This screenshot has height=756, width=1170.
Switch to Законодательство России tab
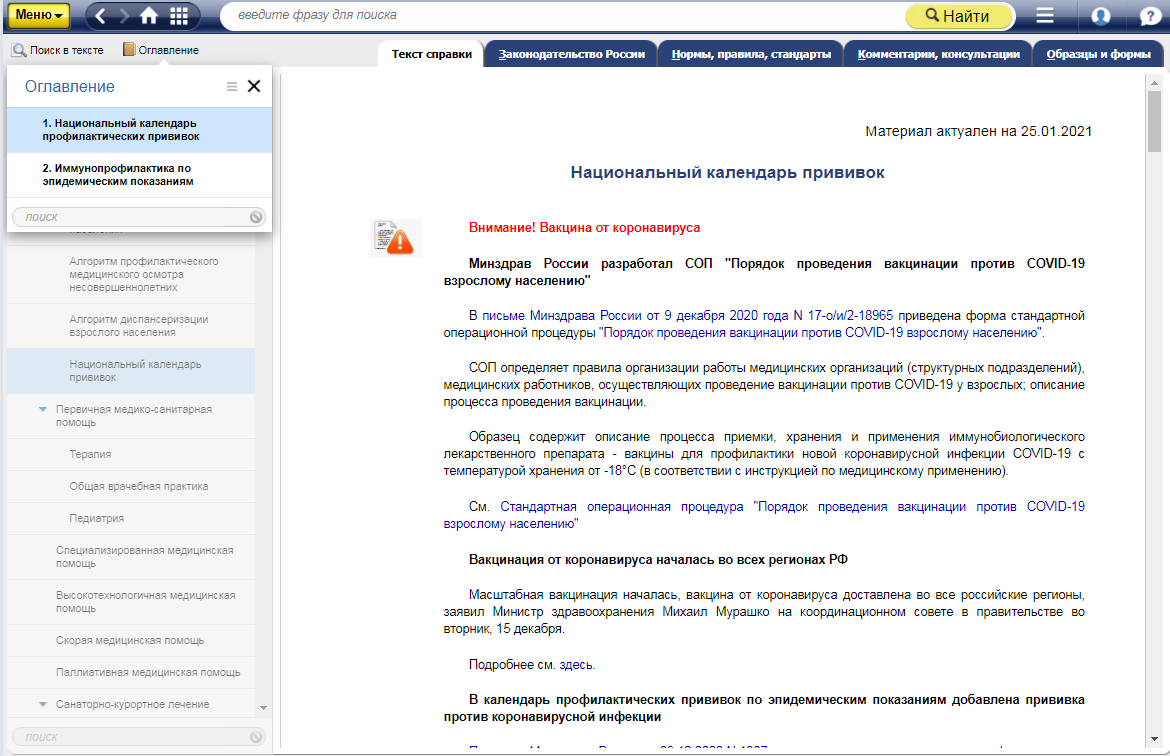(x=572, y=54)
